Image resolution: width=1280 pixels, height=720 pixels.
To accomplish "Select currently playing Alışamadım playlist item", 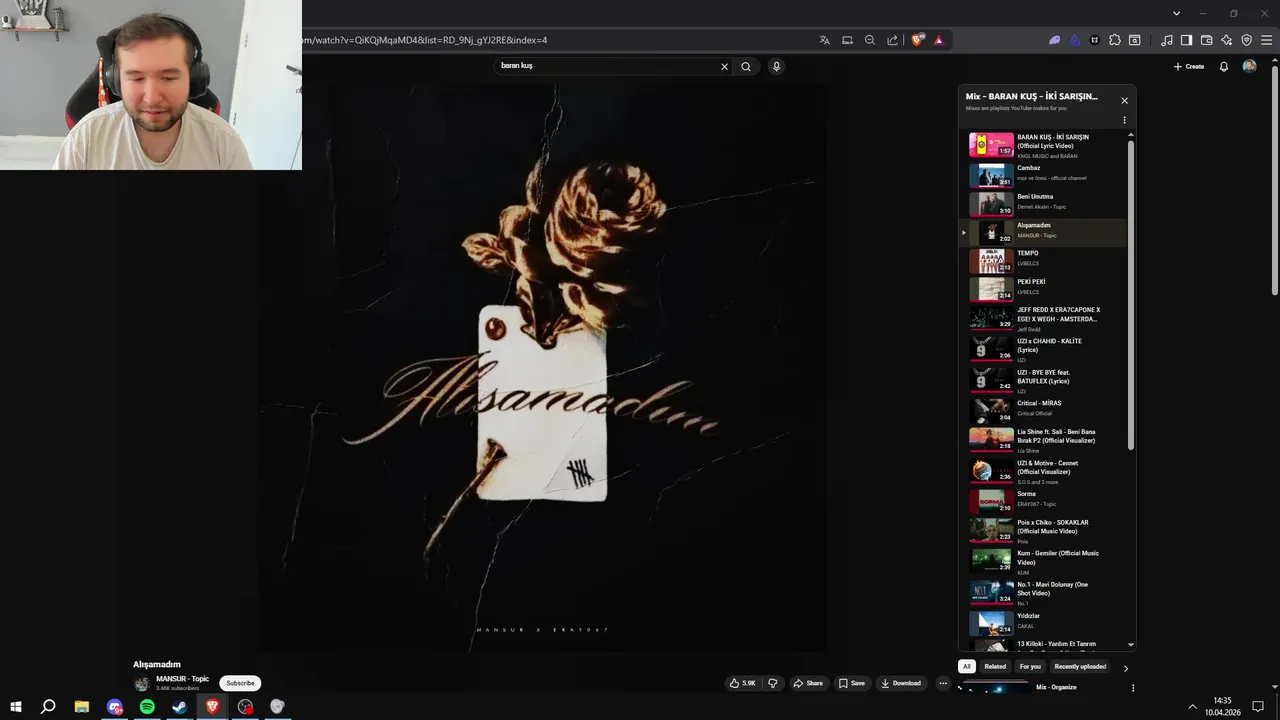I will [1043, 232].
